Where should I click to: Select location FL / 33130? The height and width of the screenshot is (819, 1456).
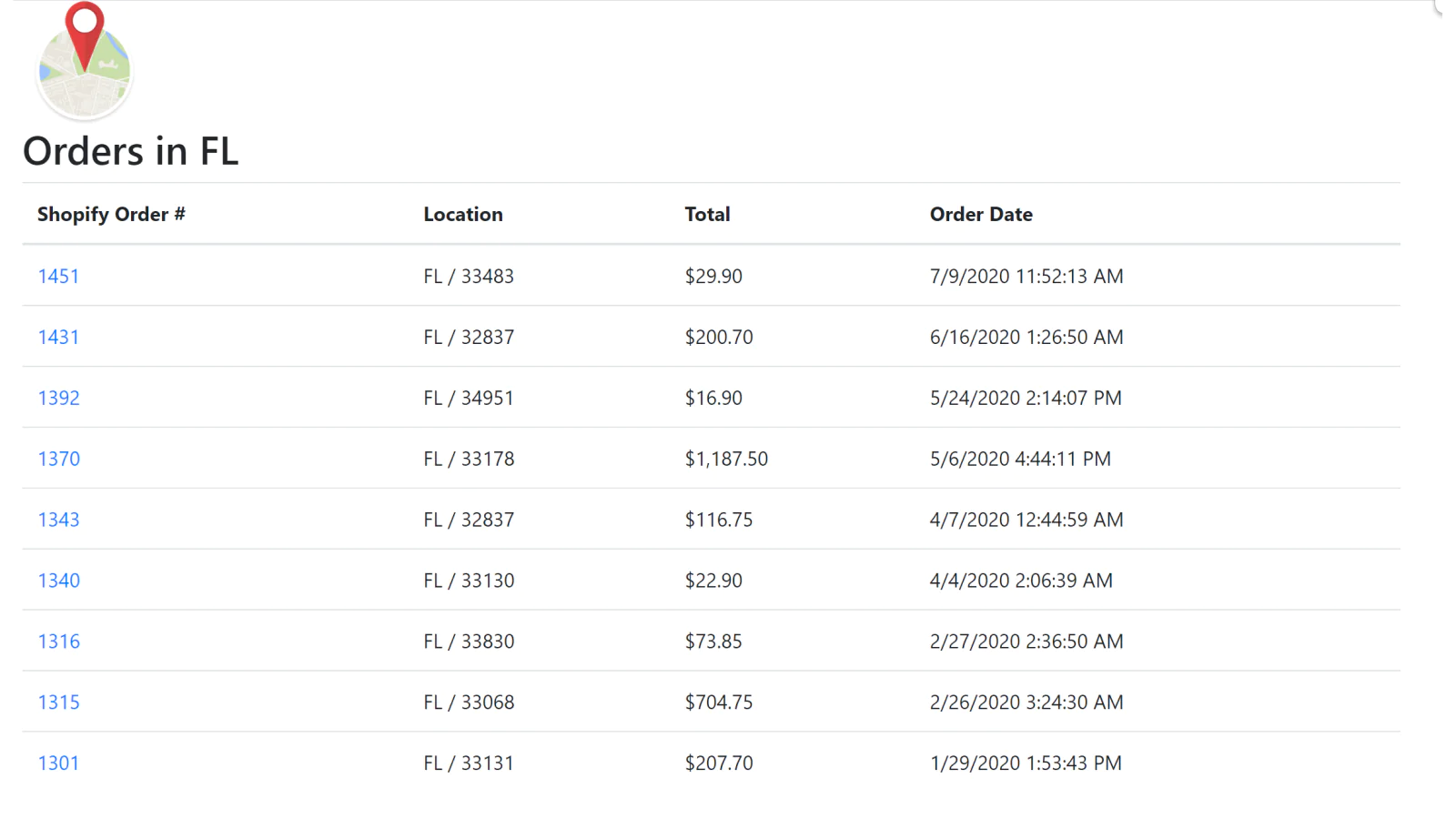point(469,581)
